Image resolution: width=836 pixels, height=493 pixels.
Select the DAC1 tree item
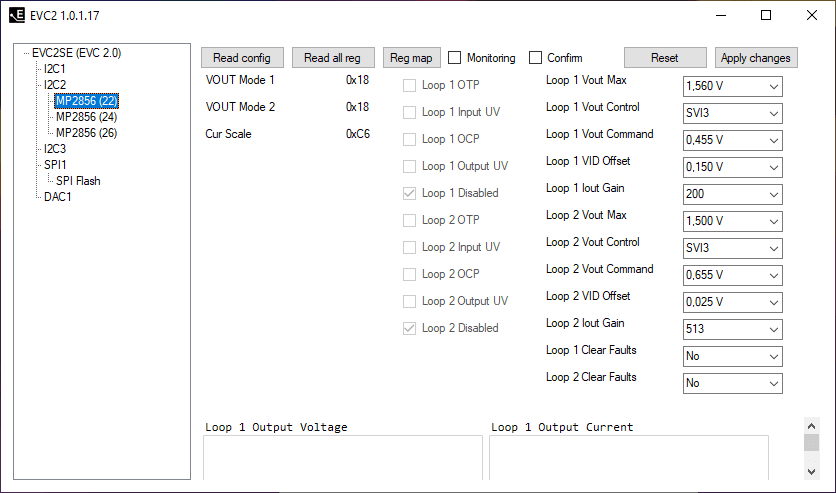coord(58,197)
